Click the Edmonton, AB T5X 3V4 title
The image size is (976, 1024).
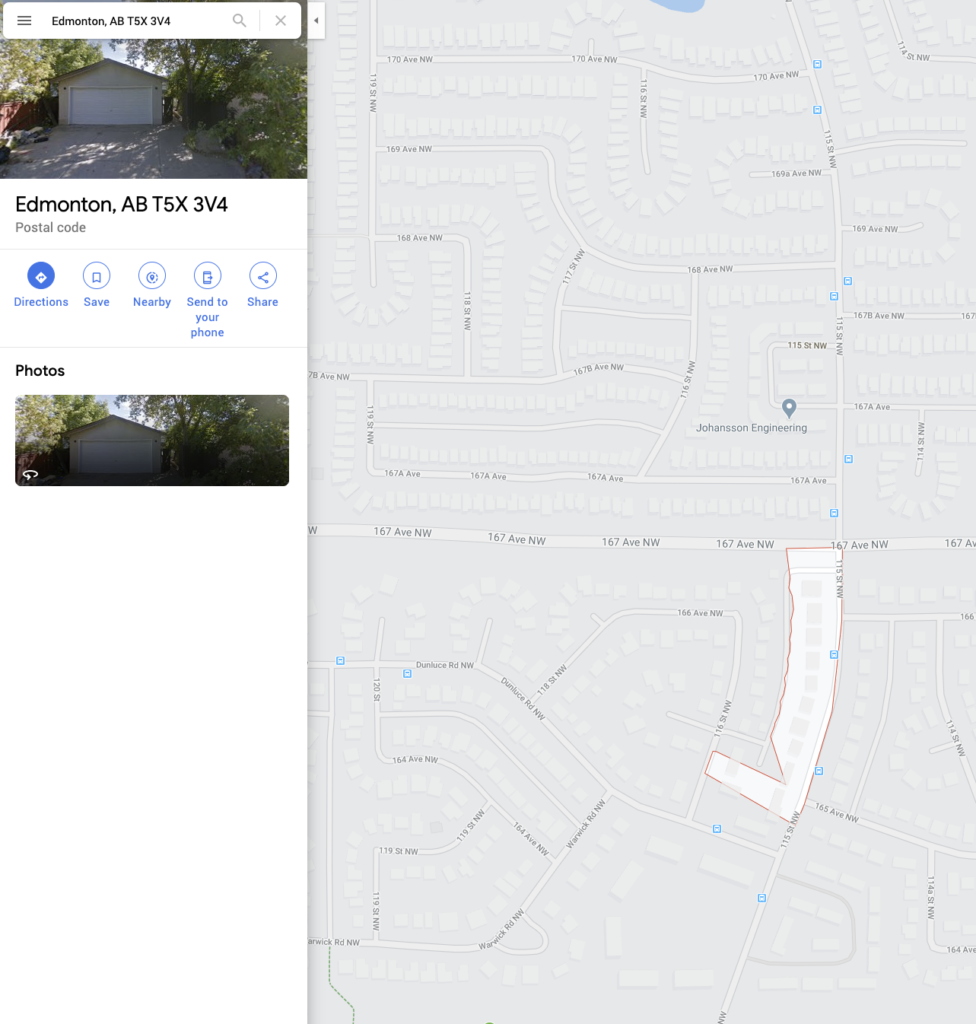pos(122,204)
